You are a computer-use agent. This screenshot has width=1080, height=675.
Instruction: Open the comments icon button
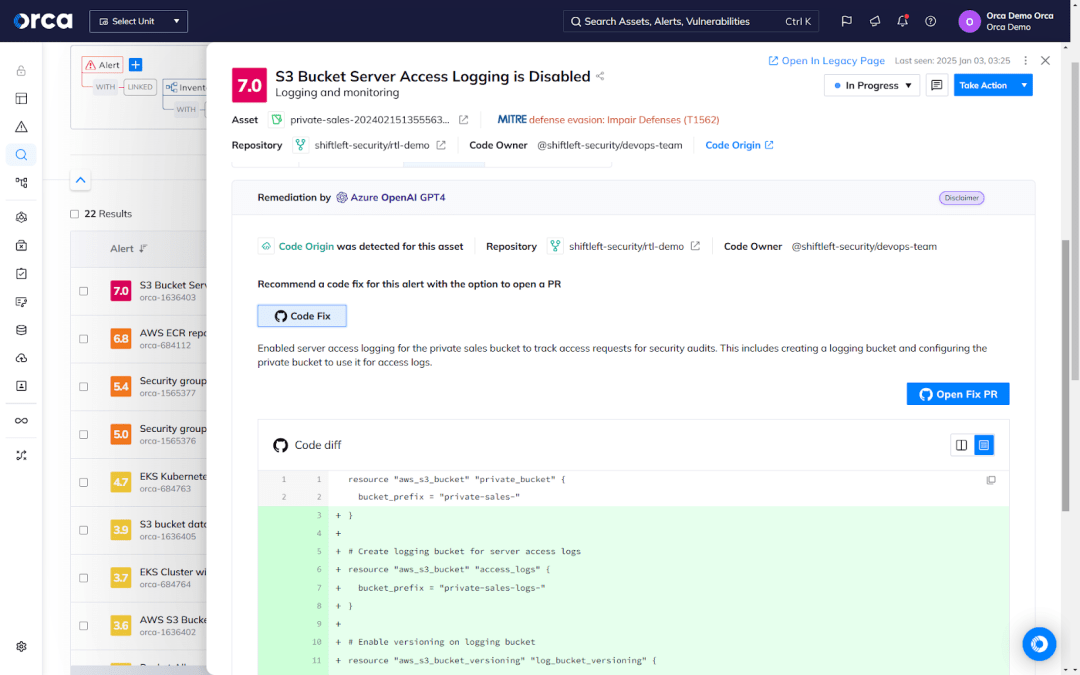(937, 85)
